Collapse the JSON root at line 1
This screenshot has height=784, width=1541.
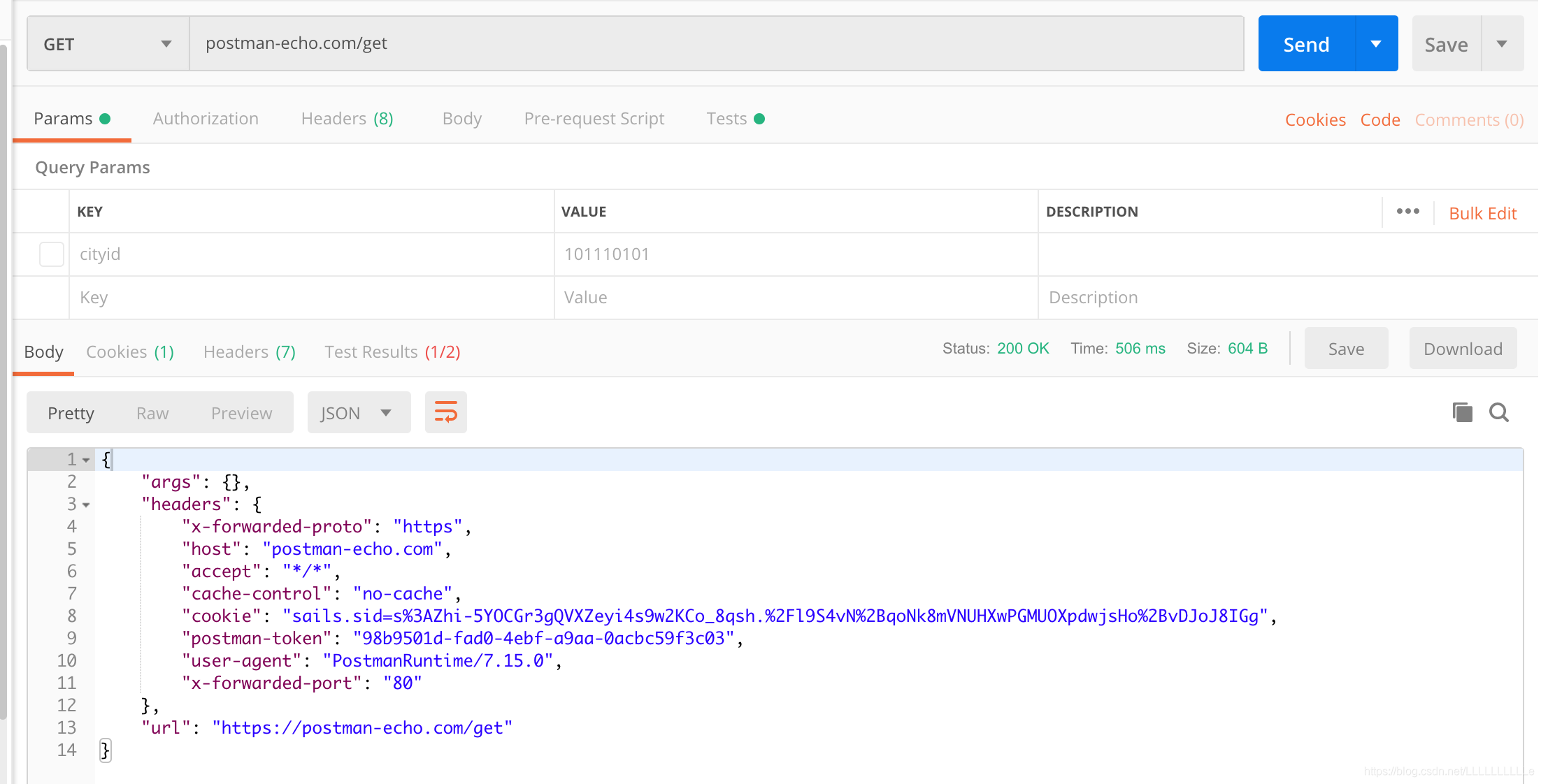point(86,460)
